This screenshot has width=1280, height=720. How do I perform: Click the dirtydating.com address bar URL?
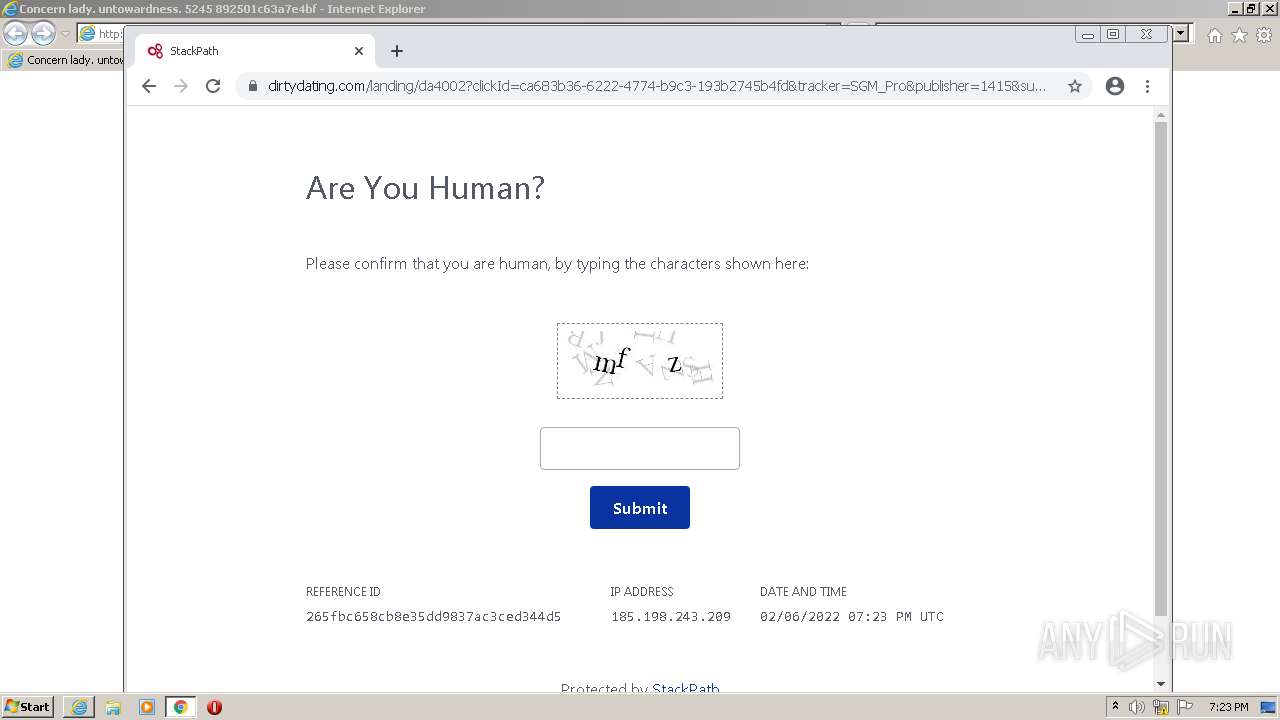coord(657,86)
